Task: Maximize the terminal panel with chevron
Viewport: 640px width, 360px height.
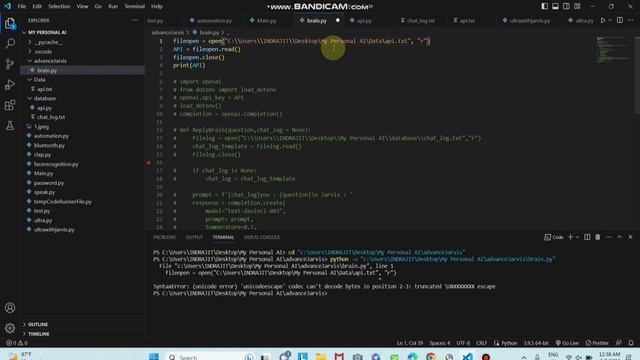Action: coord(620,237)
